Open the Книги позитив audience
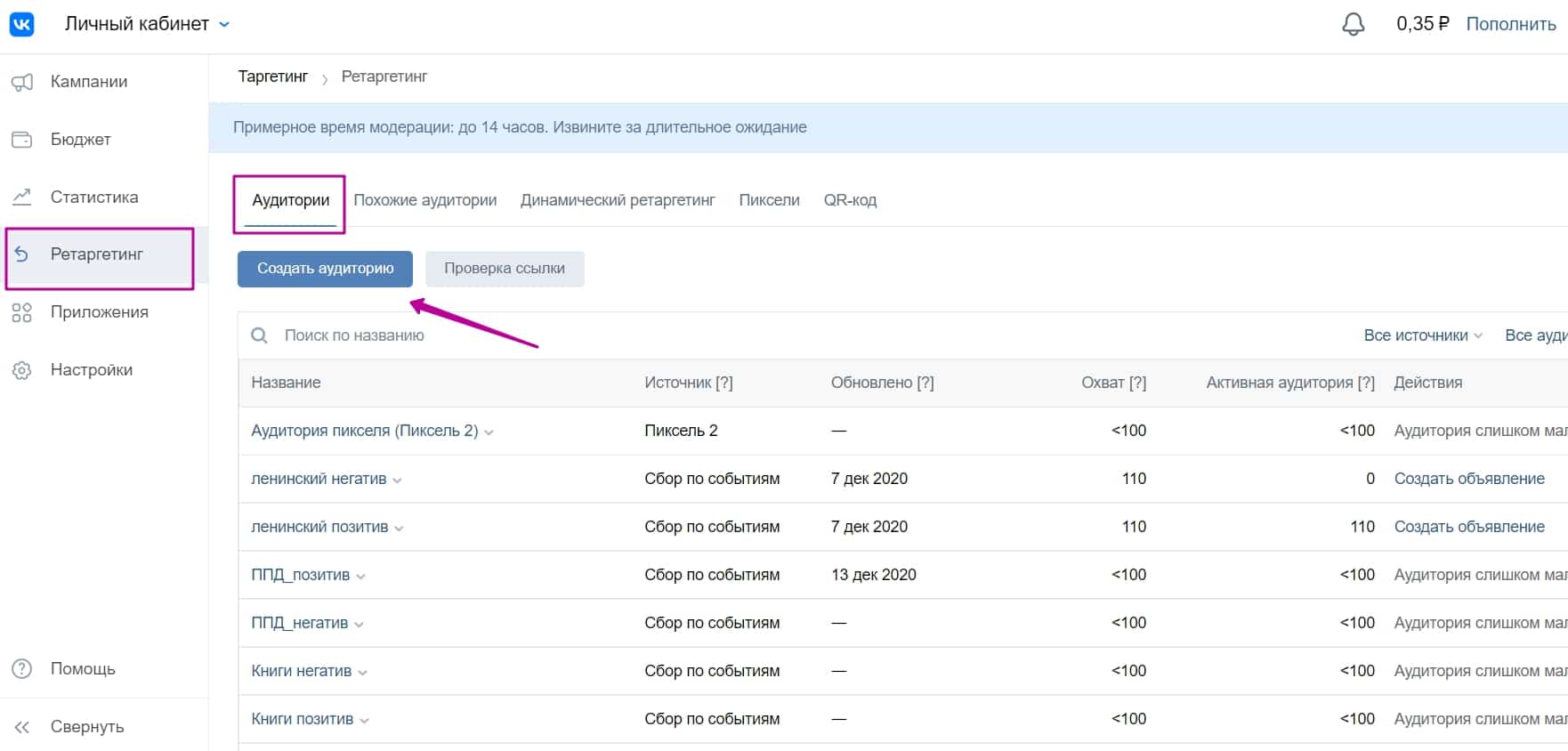This screenshot has width=1568, height=751. [x=303, y=719]
